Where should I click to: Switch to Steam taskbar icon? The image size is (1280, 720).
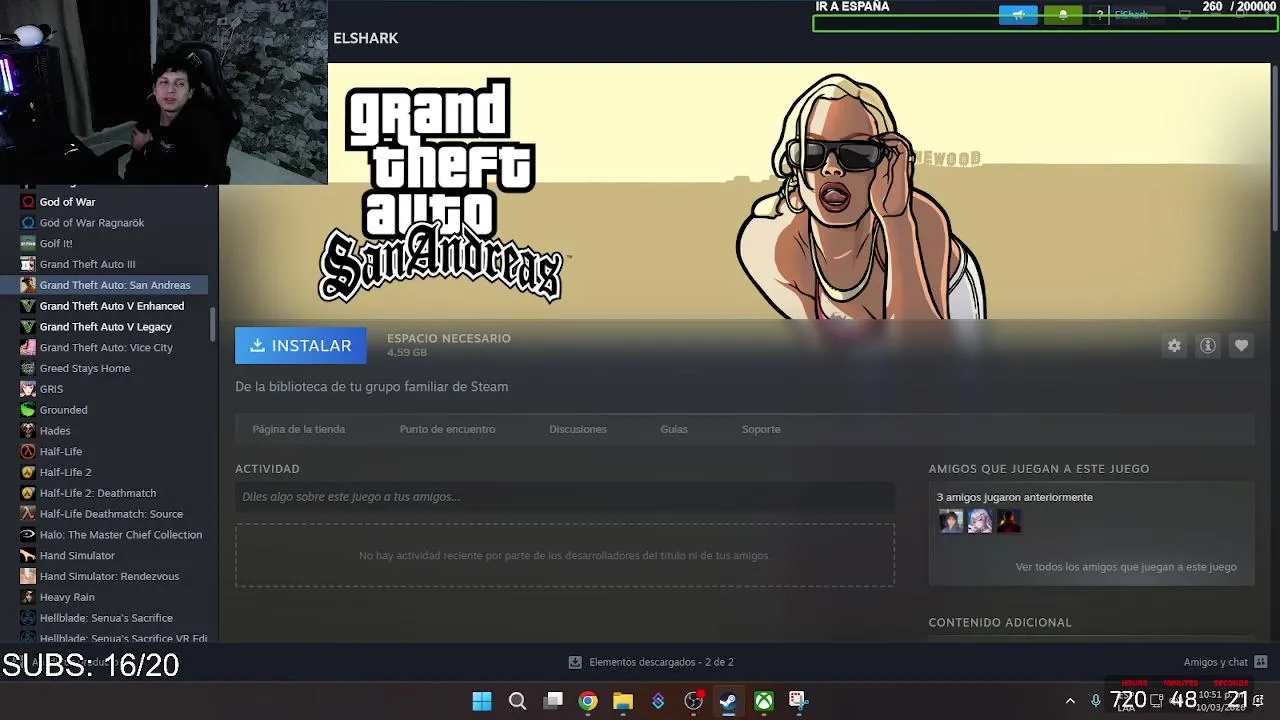728,701
